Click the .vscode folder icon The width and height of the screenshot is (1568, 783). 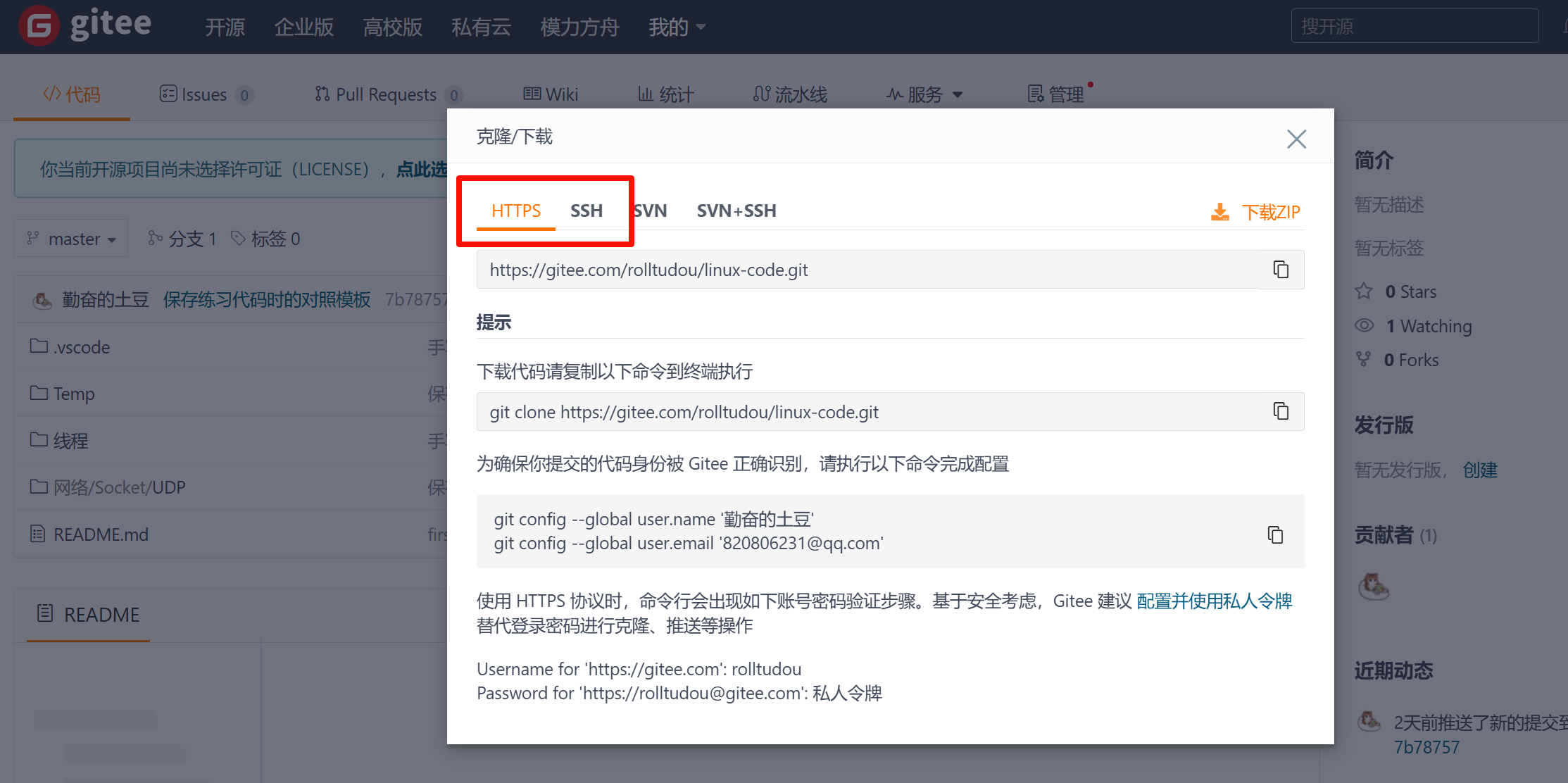coord(39,346)
